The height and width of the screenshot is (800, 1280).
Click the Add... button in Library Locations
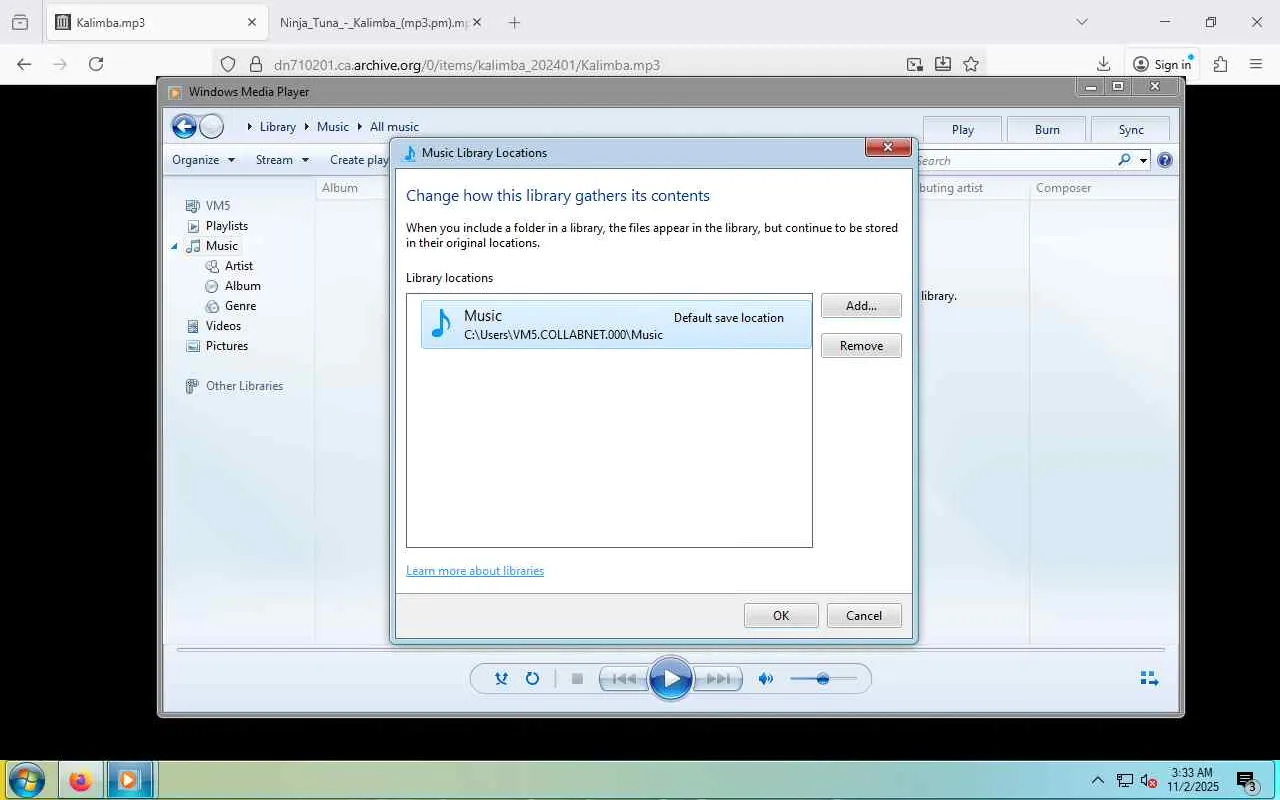pyautogui.click(x=861, y=305)
